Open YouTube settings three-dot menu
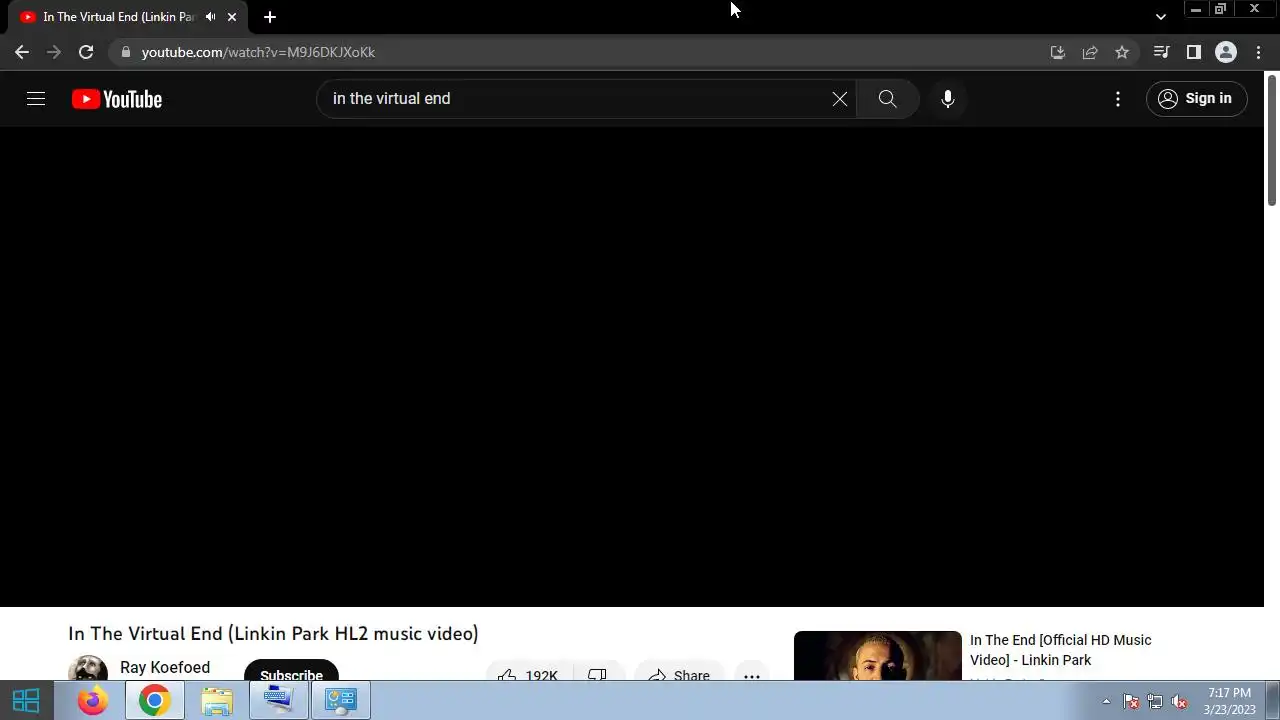 (1118, 98)
